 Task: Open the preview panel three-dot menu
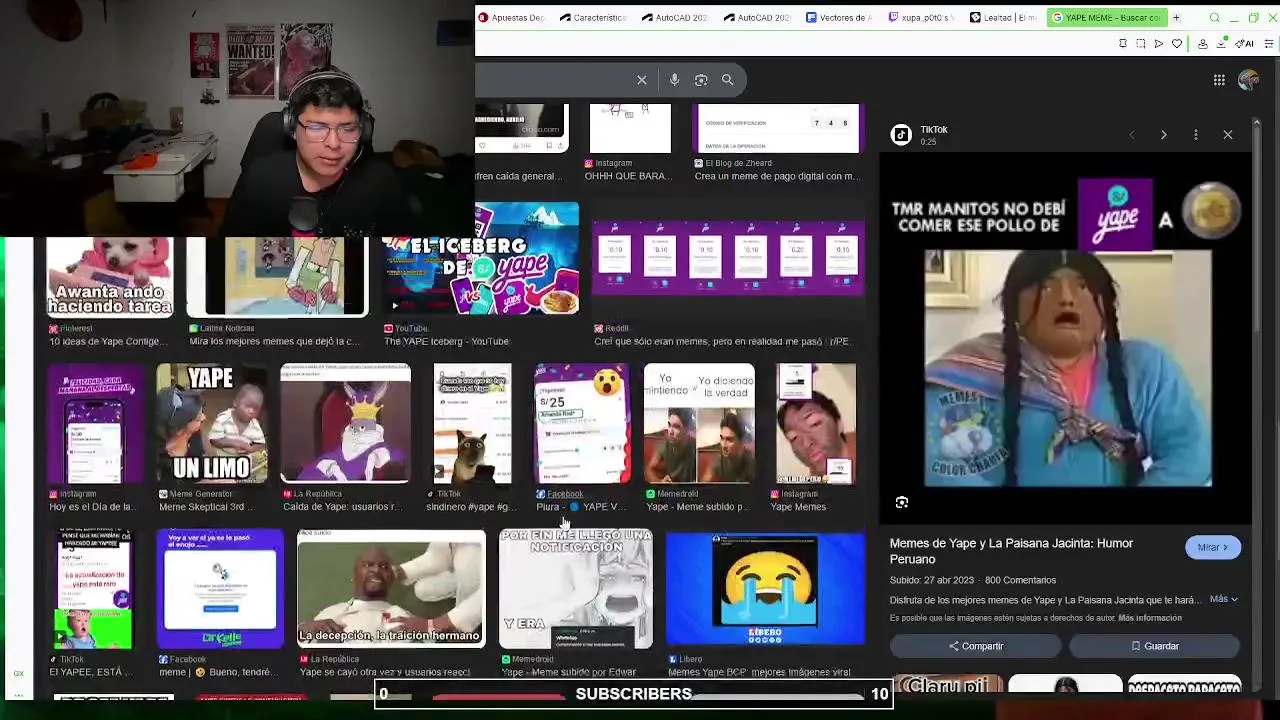pyautogui.click(x=1195, y=134)
